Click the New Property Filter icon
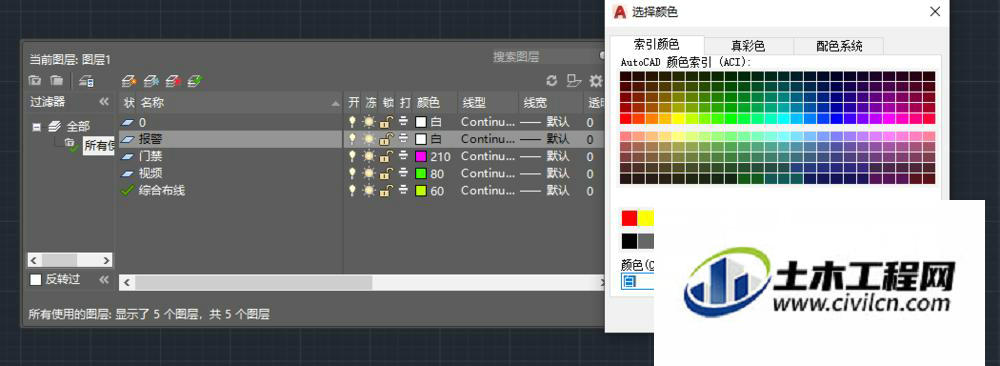Screen dimensions: 1000x366 point(35,81)
